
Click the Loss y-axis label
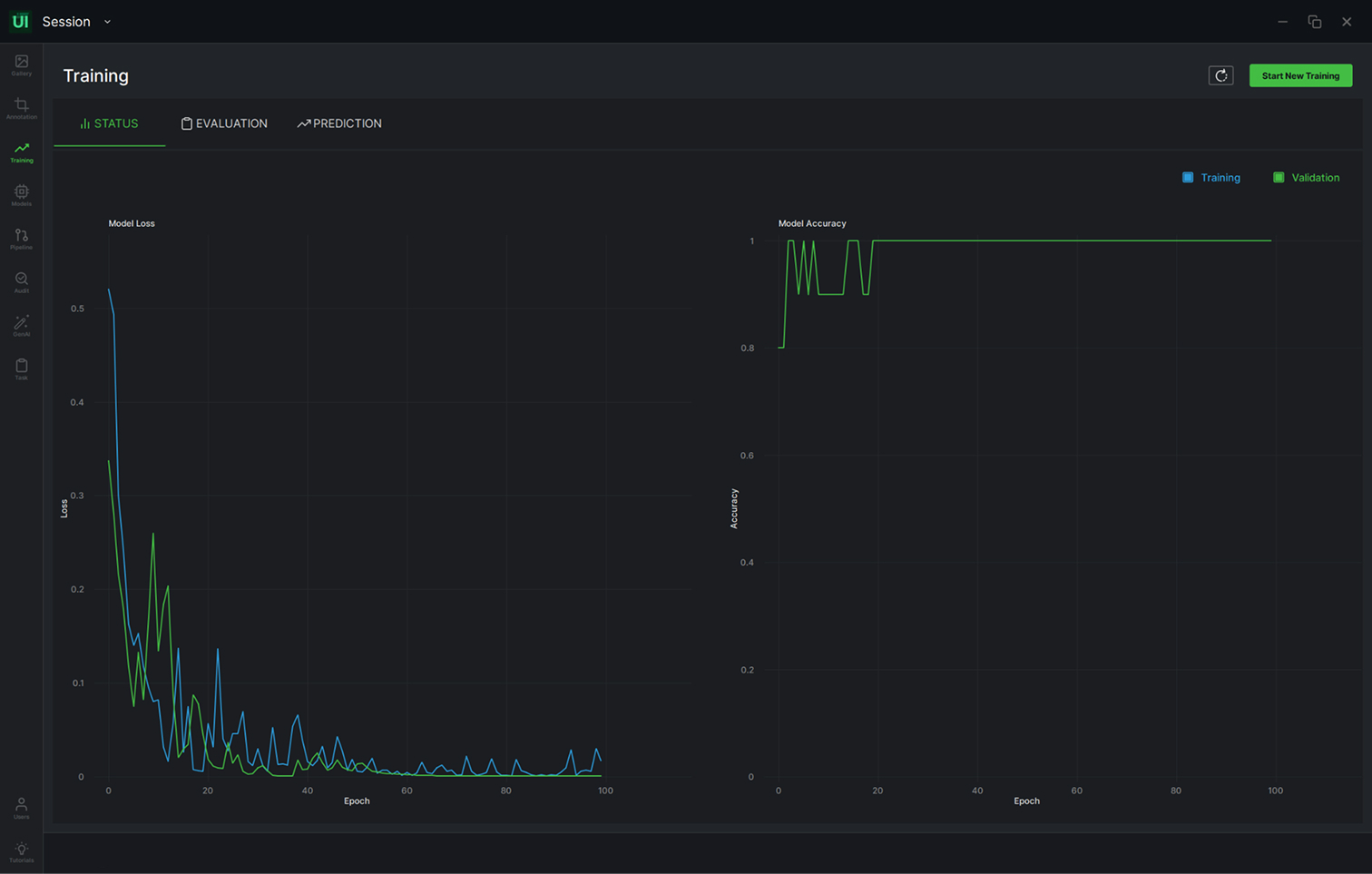[64, 508]
